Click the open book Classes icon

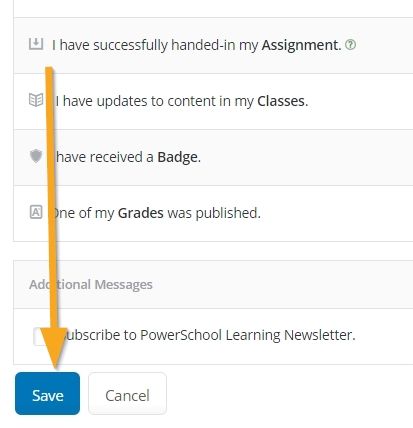click(36, 100)
